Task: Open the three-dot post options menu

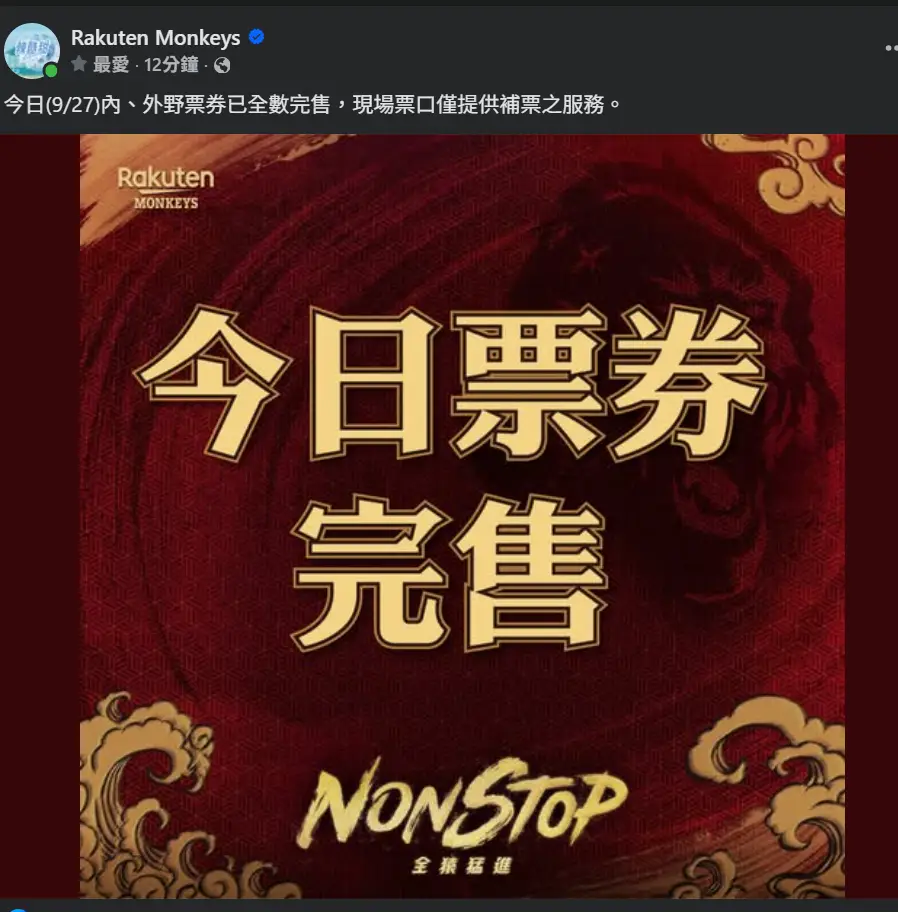Action: [891, 48]
